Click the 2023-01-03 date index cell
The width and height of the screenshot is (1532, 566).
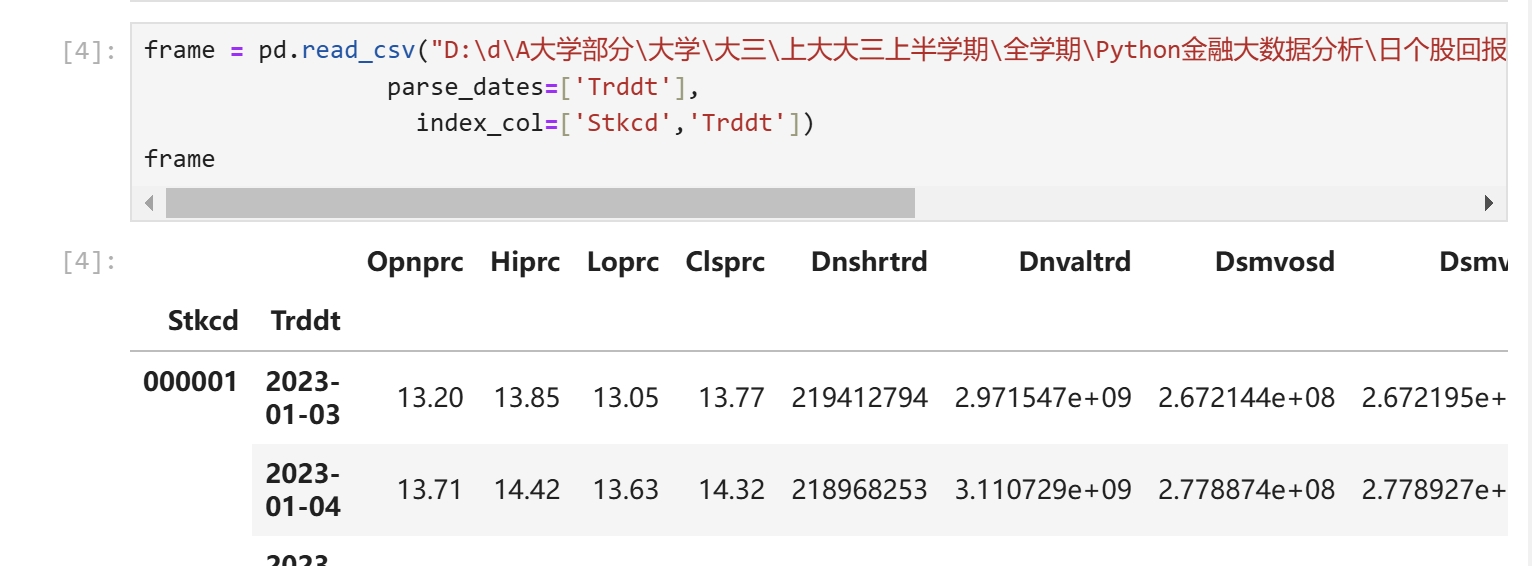[303, 398]
